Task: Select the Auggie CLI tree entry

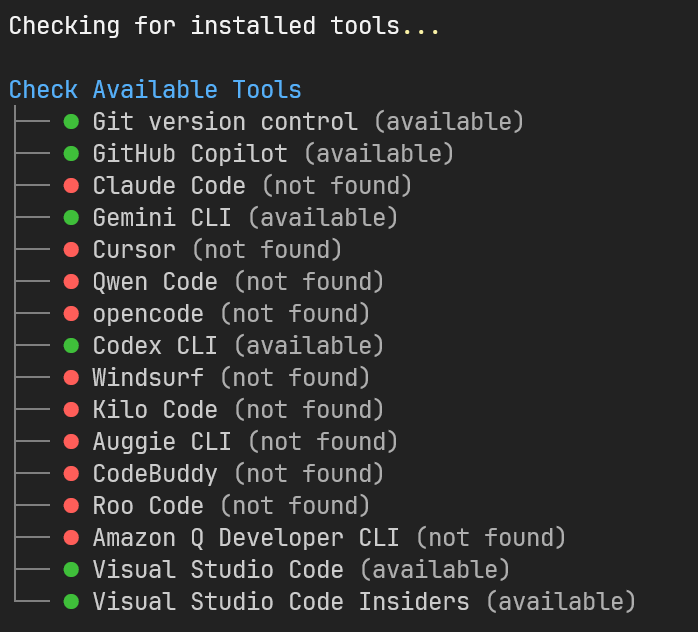Action: pos(162,442)
